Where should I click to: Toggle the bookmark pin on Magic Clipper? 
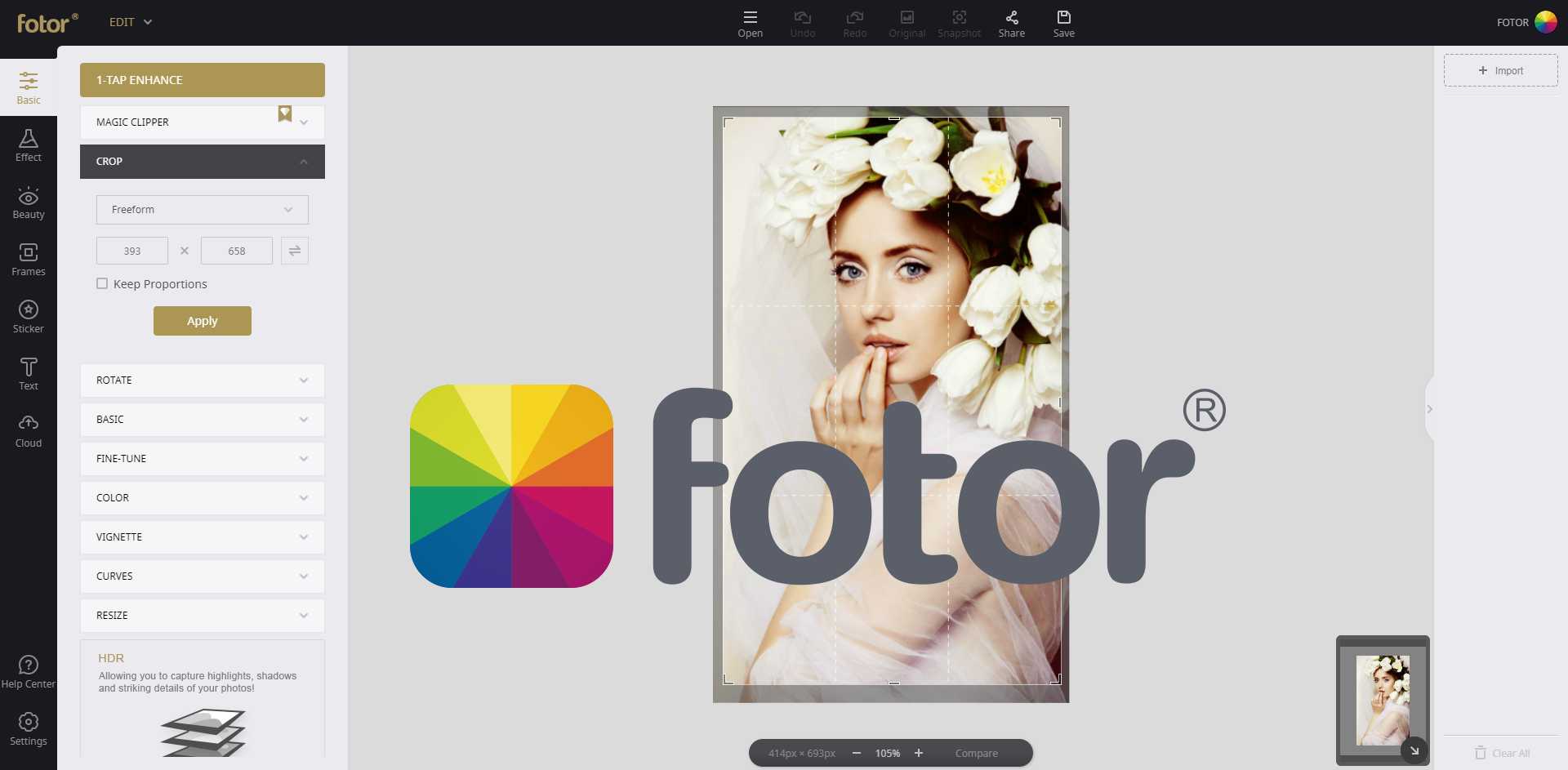pos(284,114)
